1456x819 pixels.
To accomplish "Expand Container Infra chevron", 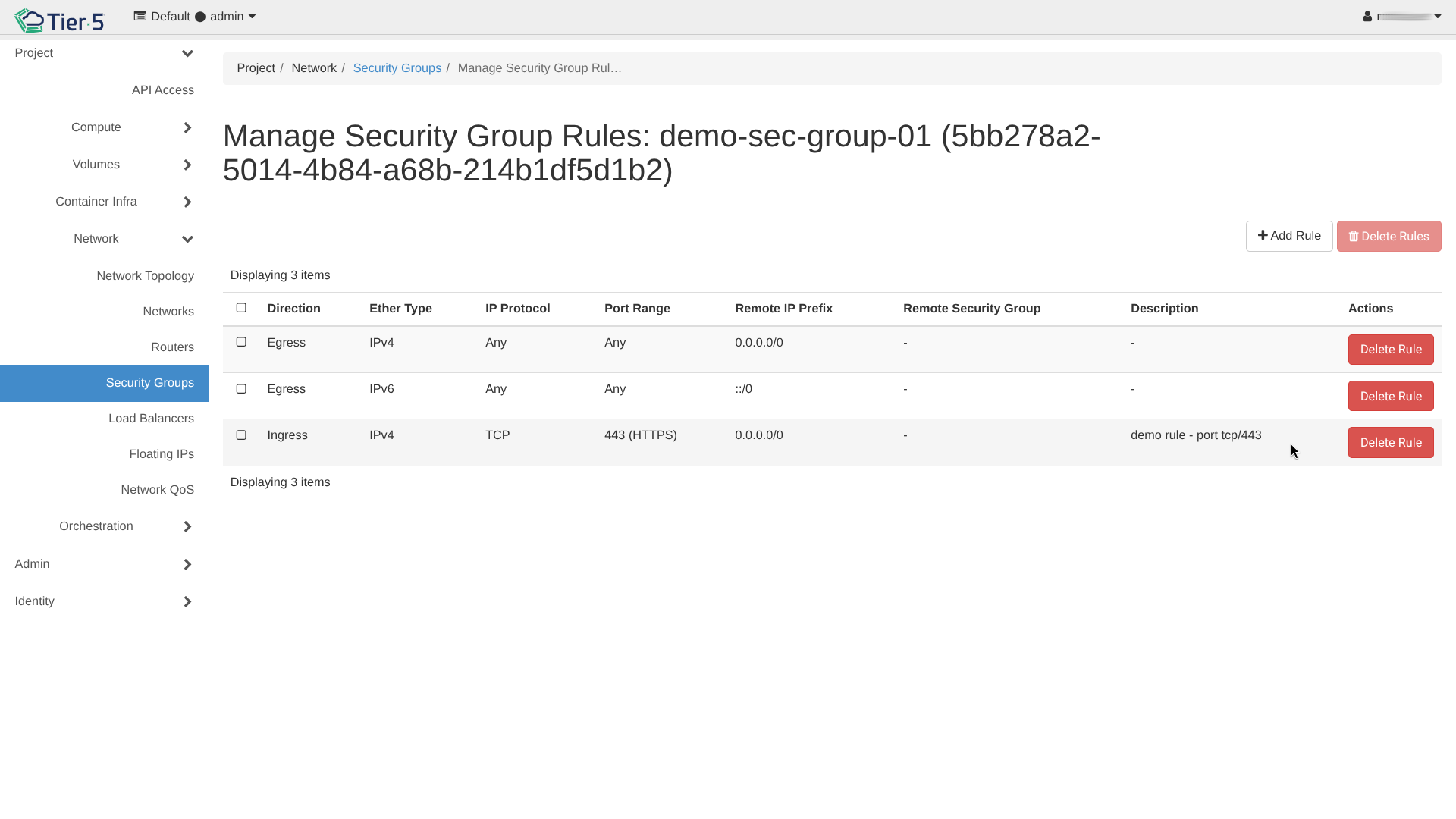I will [x=187, y=202].
